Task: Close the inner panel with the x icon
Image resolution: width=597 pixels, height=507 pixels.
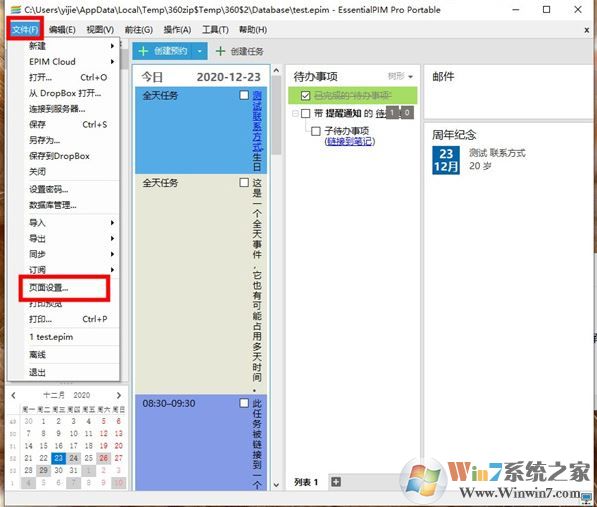Action: pyautogui.click(x=586, y=30)
